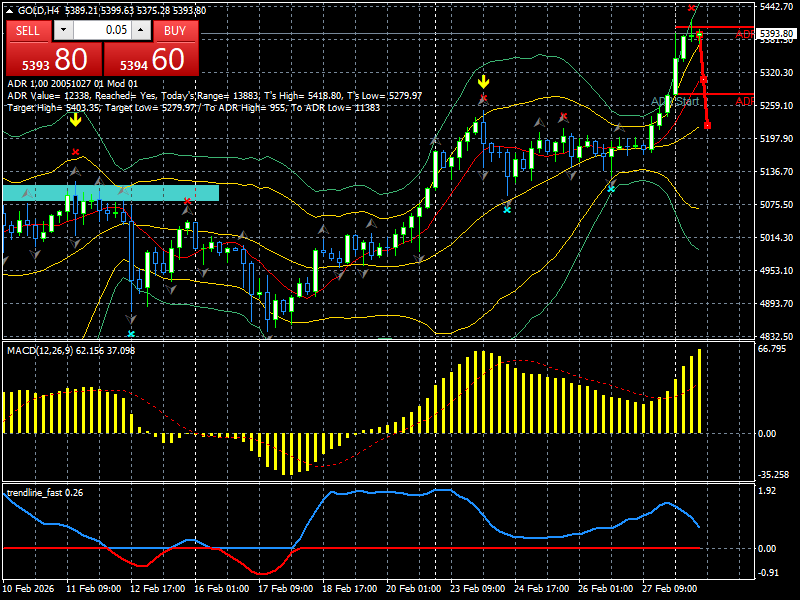Click the 27 Feb 09:00 time axis label
800x600 pixels.
click(x=669, y=589)
